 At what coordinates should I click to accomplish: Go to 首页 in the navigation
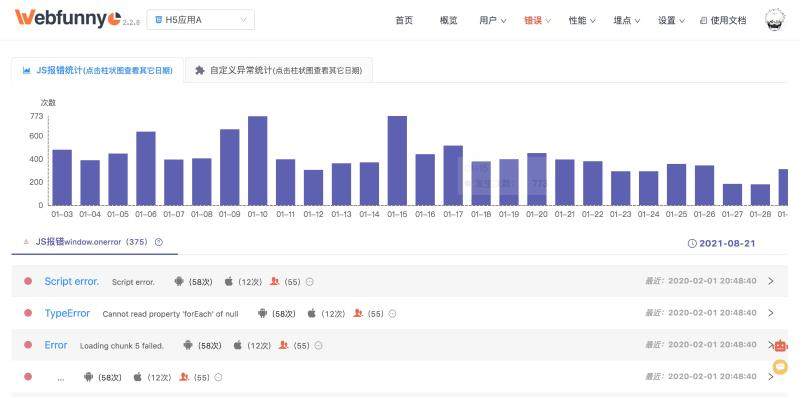pyautogui.click(x=404, y=20)
